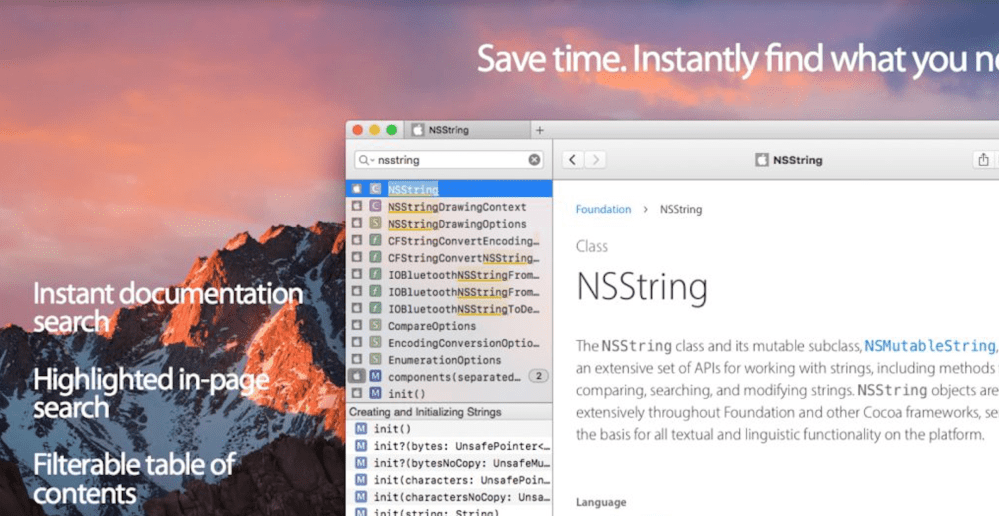Select the highlighted NSString class result
This screenshot has height=516, width=999.
pyautogui.click(x=413, y=189)
